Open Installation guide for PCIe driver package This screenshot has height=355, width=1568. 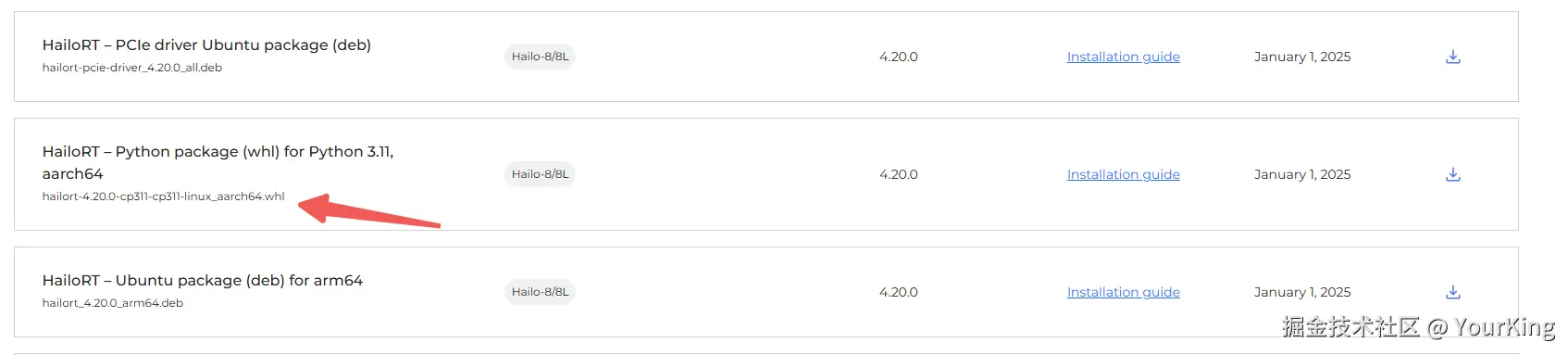coord(1123,57)
